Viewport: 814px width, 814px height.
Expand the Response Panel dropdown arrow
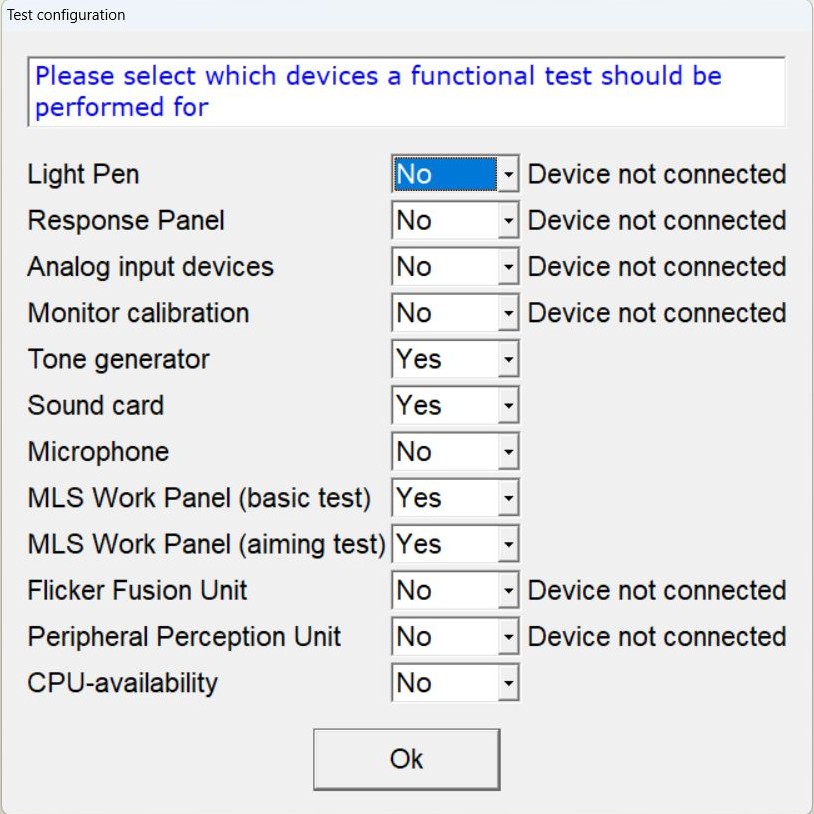click(508, 221)
